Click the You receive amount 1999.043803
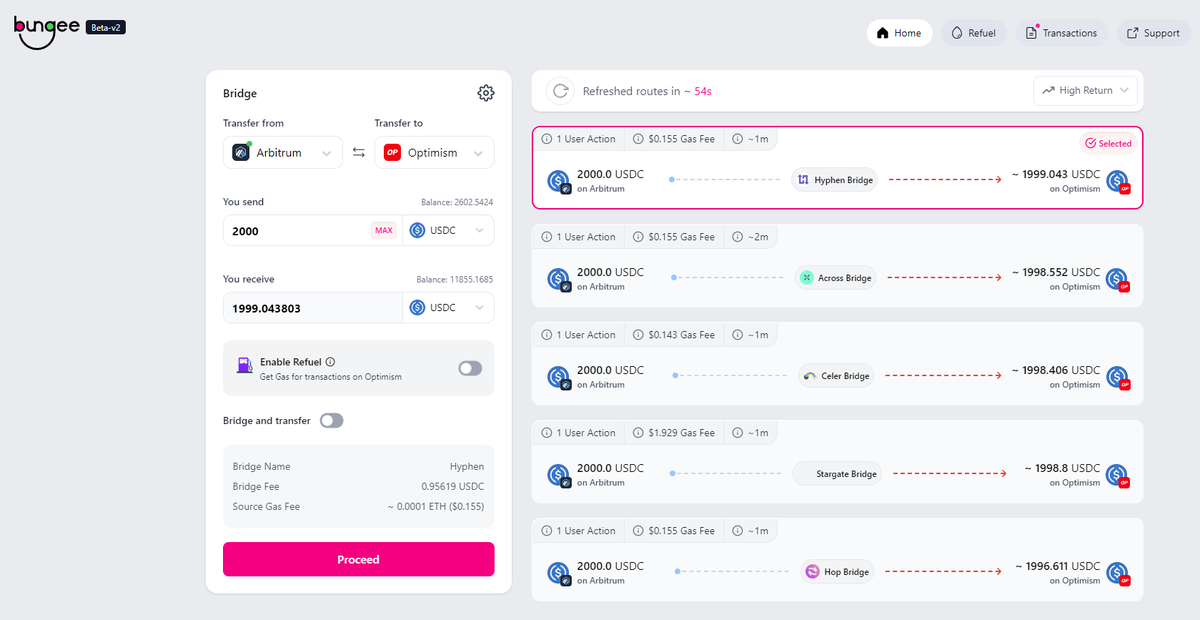The image size is (1200, 620). 312,308
